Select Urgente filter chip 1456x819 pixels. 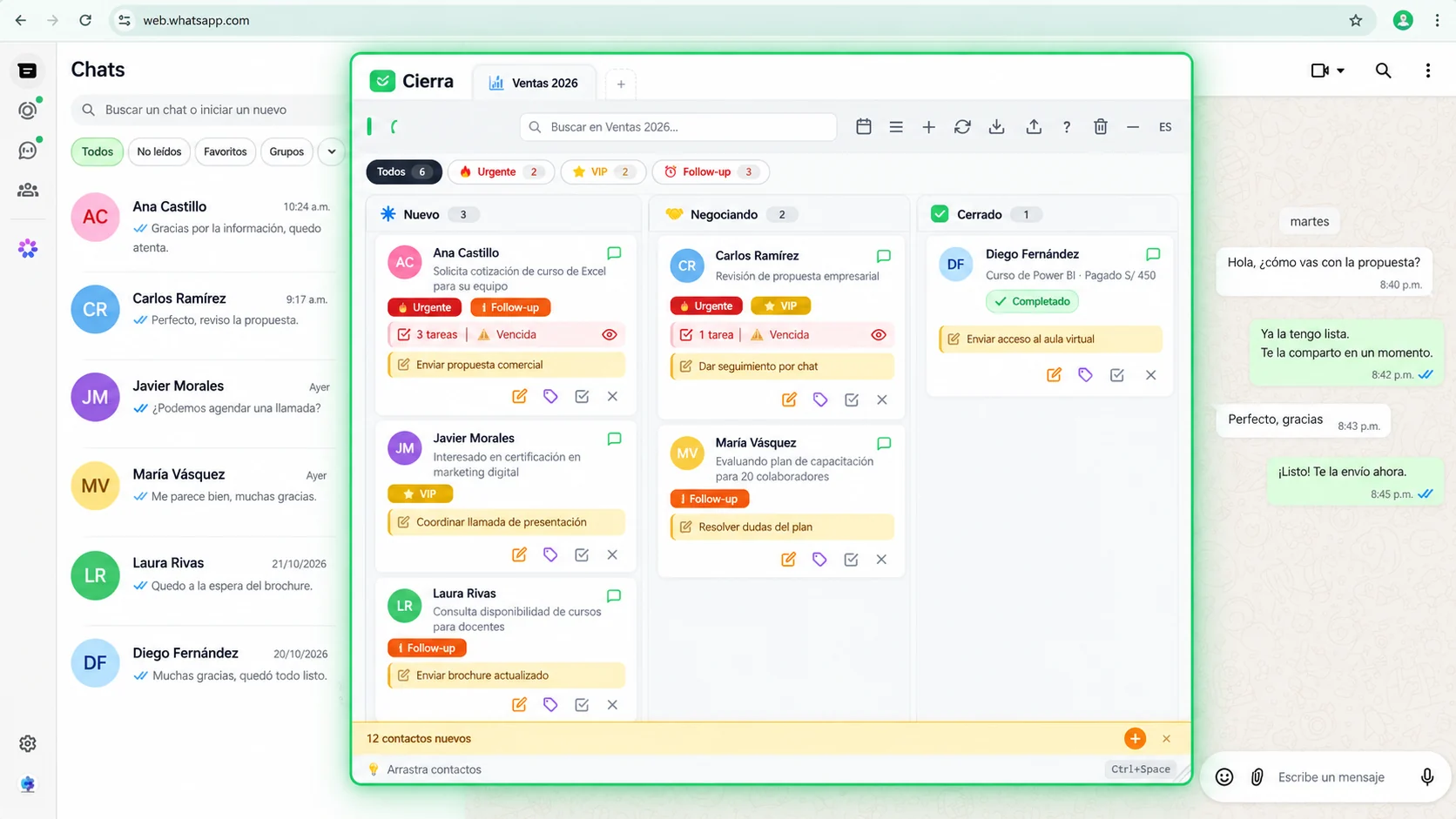pyautogui.click(x=501, y=171)
